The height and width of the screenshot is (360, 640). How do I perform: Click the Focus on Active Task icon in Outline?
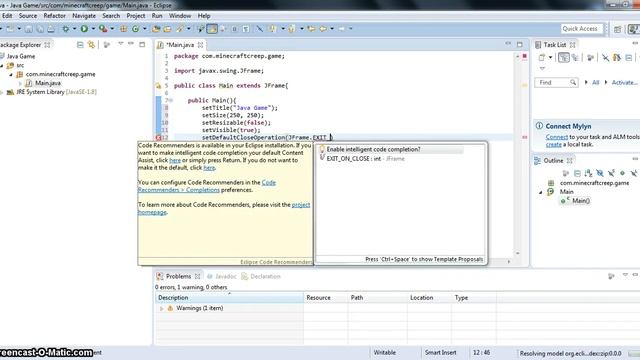pyautogui.click(x=566, y=173)
